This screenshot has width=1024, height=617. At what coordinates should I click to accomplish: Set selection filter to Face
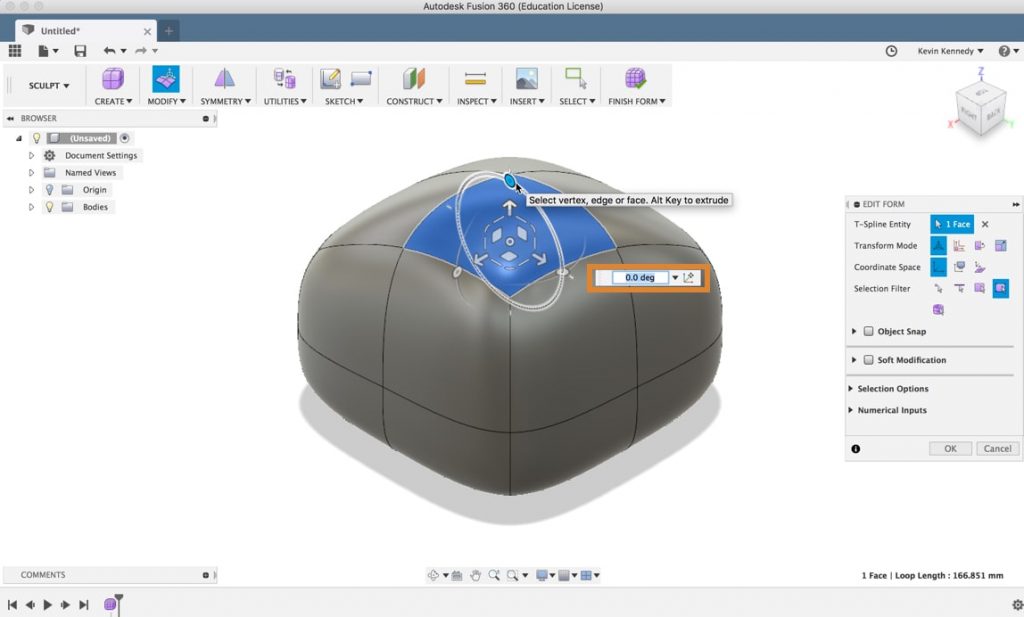pos(980,288)
